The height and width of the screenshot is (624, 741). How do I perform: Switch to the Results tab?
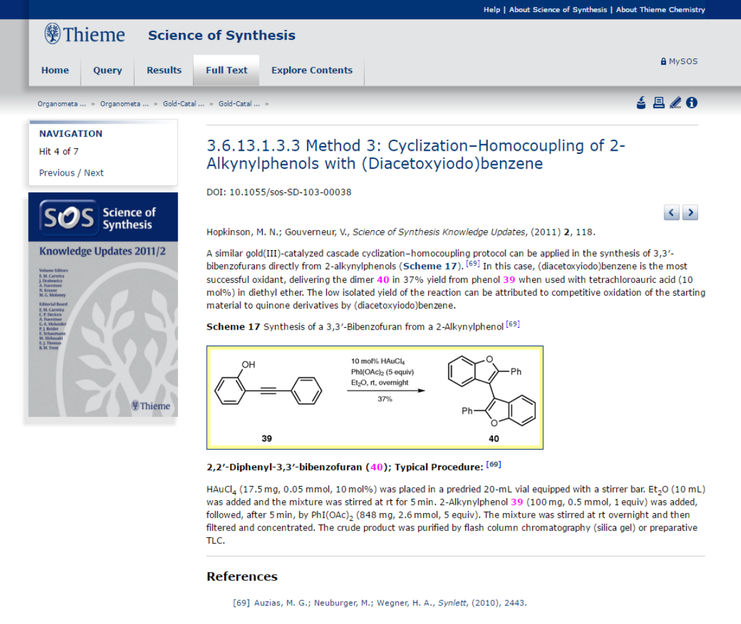(164, 70)
